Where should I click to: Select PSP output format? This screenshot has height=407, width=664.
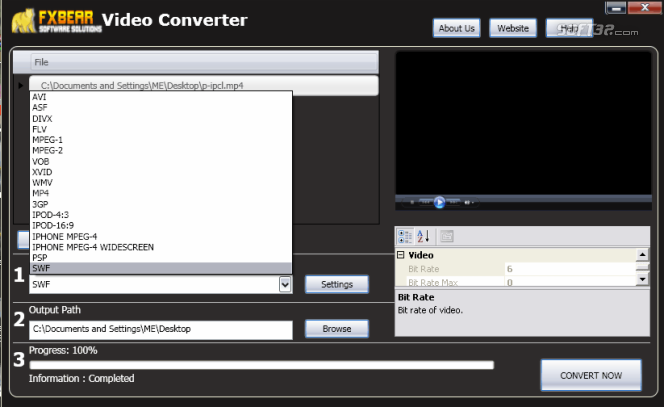pos(161,257)
